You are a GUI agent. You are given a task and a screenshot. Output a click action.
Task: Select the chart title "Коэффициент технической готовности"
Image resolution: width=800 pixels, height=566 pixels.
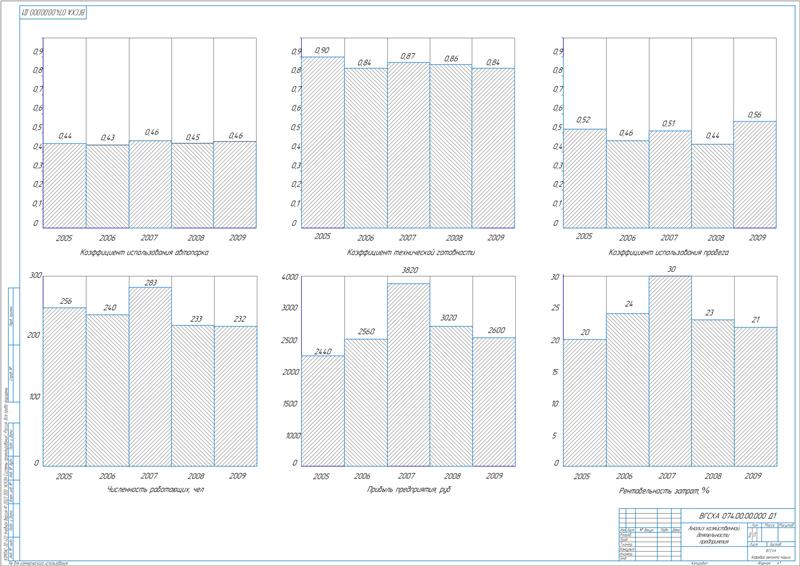coord(411,252)
